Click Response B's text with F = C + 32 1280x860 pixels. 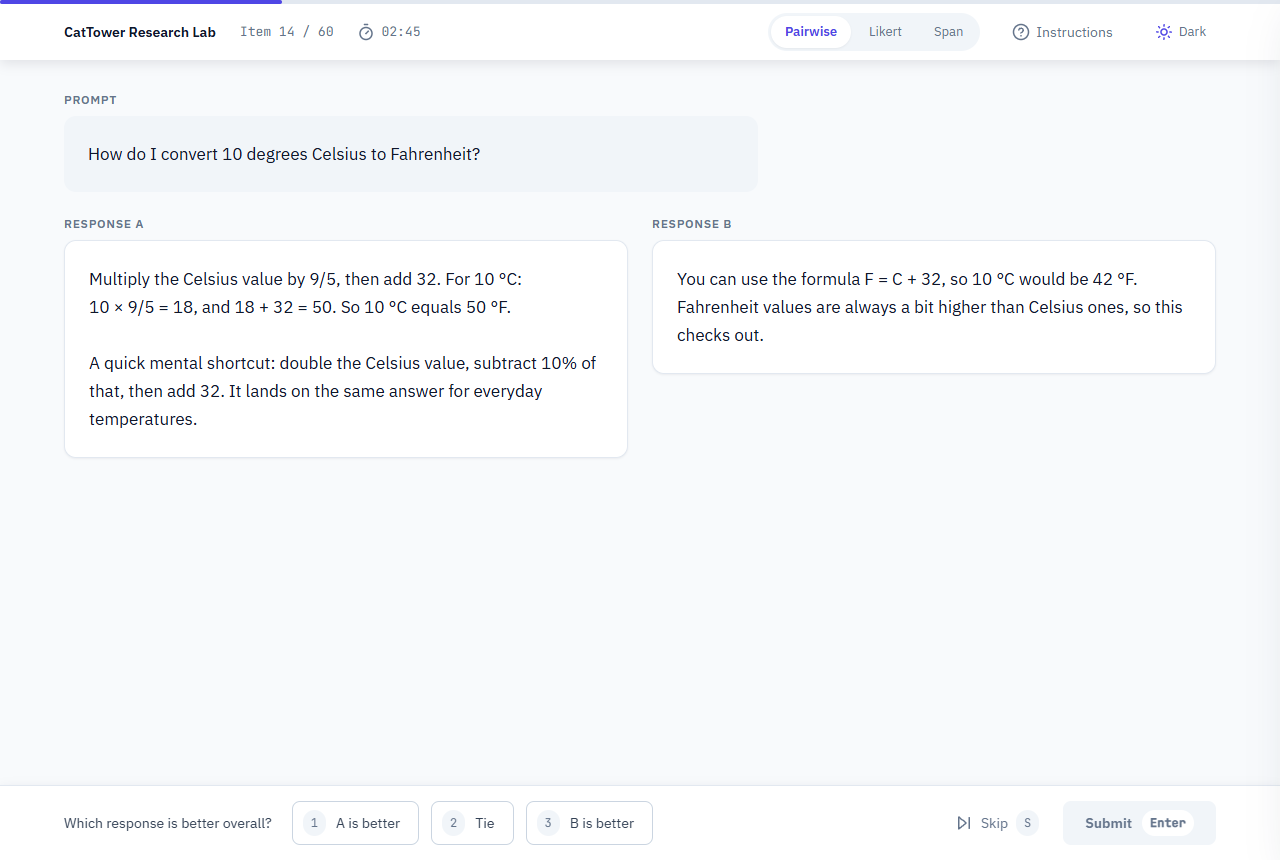pos(930,307)
